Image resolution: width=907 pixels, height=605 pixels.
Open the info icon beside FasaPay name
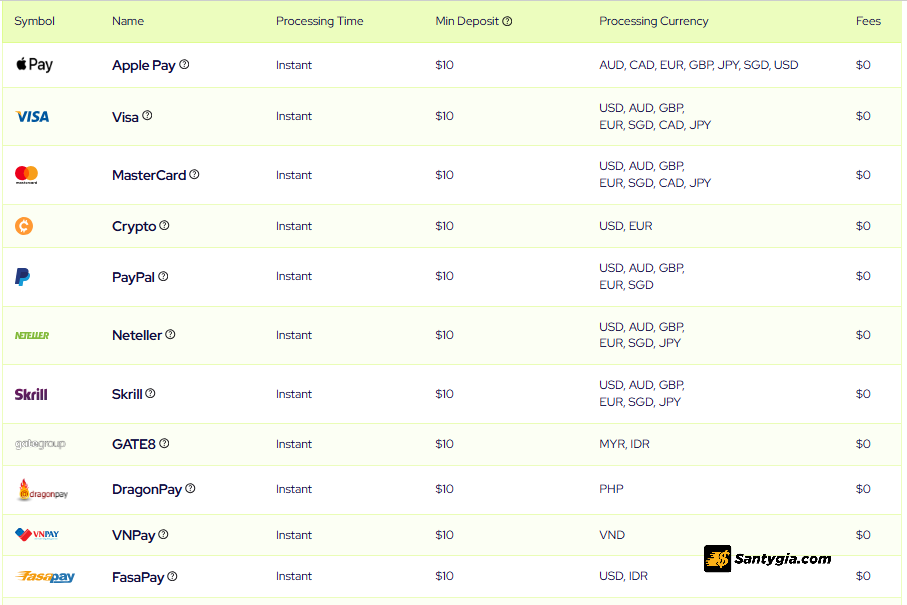[x=172, y=576]
